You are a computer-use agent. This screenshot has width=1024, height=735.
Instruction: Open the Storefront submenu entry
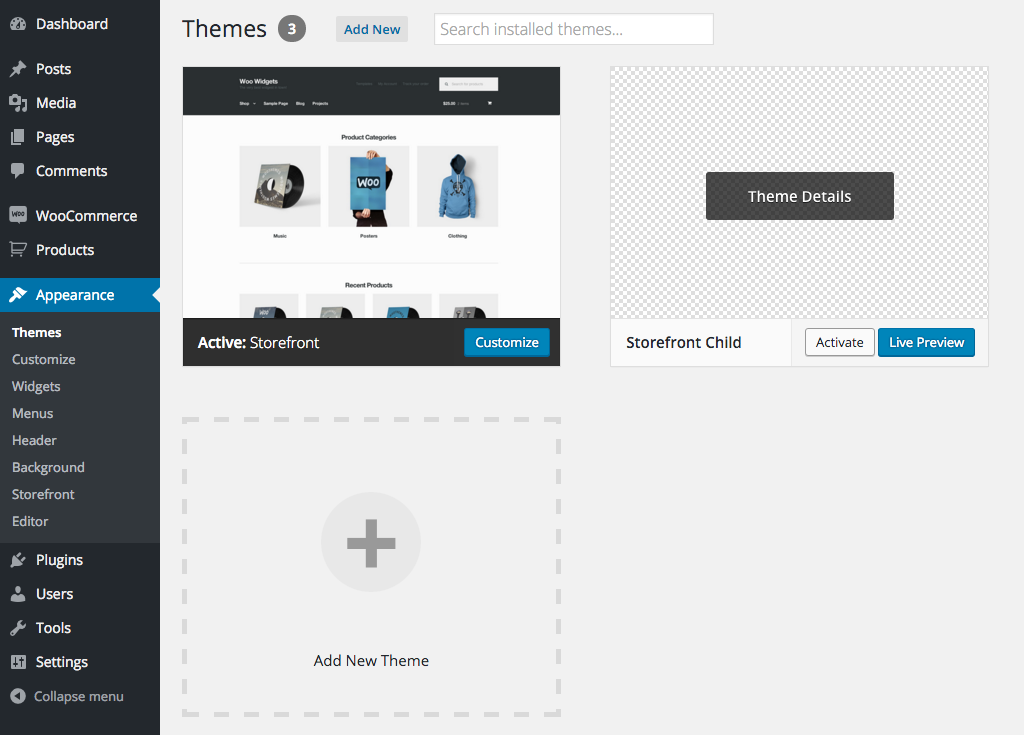click(42, 494)
